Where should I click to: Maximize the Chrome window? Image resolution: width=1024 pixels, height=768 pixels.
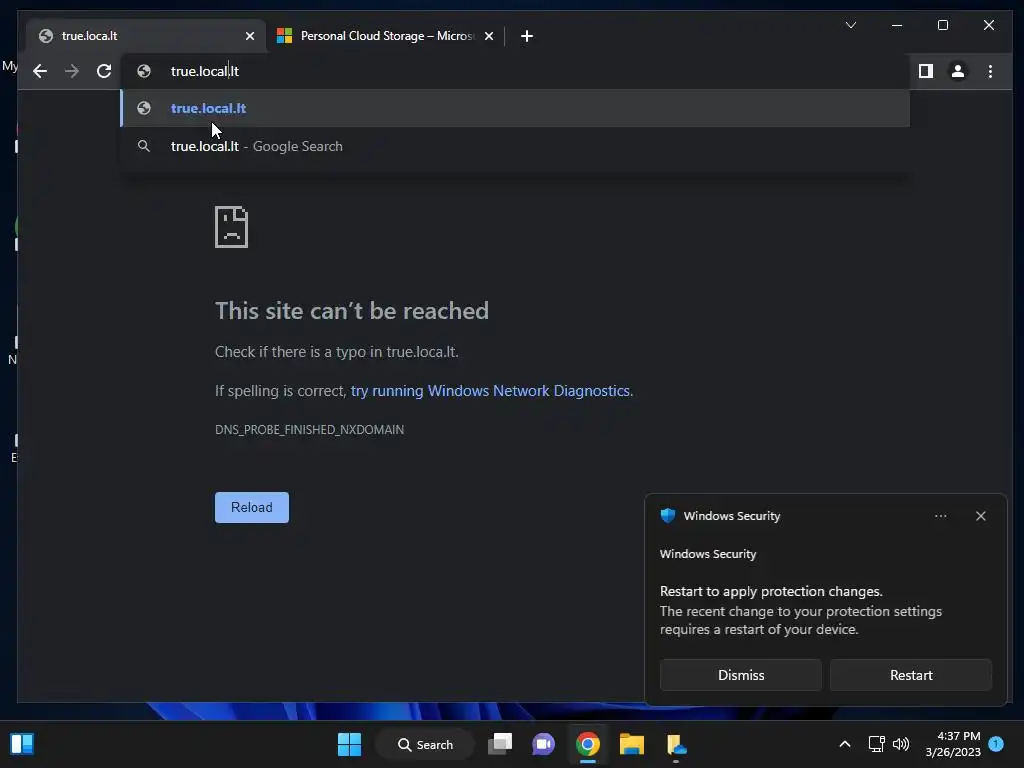click(942, 25)
